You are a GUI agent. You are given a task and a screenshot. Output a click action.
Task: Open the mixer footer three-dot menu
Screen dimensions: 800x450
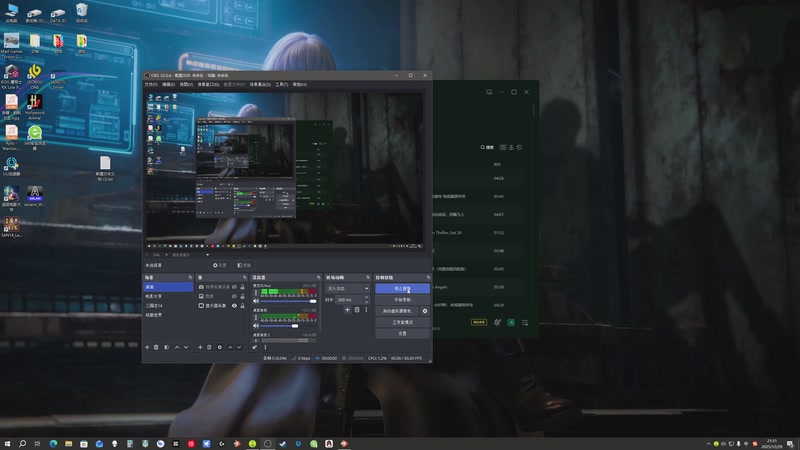point(265,347)
